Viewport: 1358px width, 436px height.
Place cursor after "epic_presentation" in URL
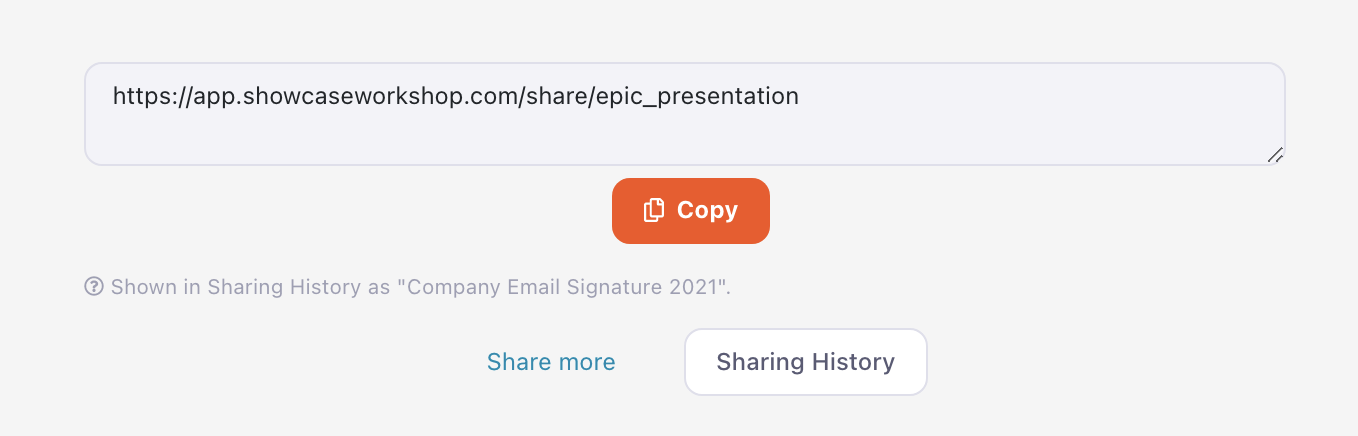click(x=800, y=96)
